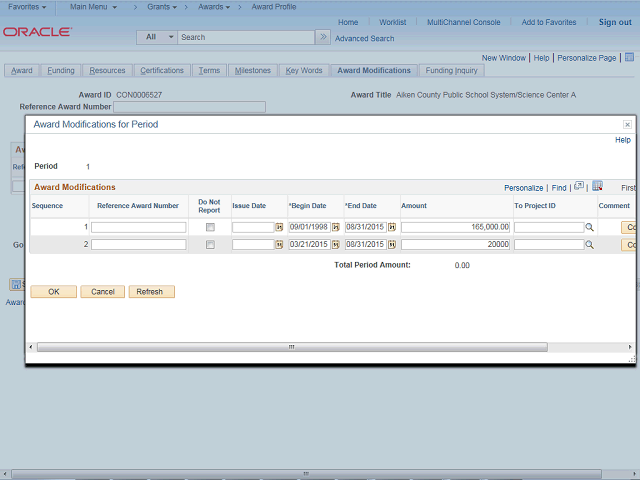Expand the Favorites dropdown menu
This screenshot has height=480, width=640.
[x=27, y=6]
